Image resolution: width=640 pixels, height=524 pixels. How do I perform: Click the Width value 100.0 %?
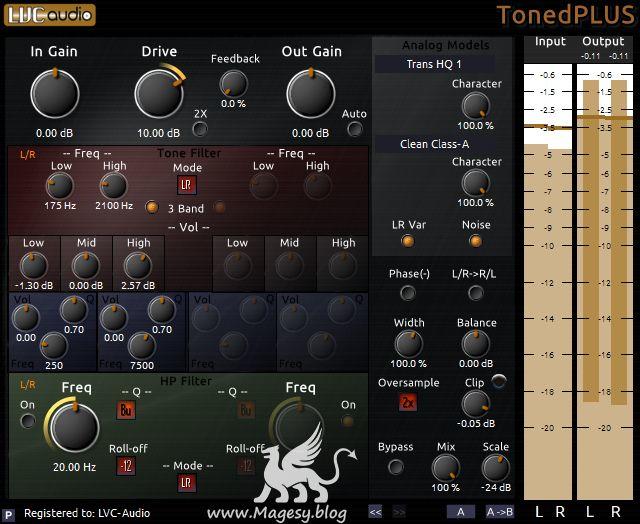(x=409, y=364)
